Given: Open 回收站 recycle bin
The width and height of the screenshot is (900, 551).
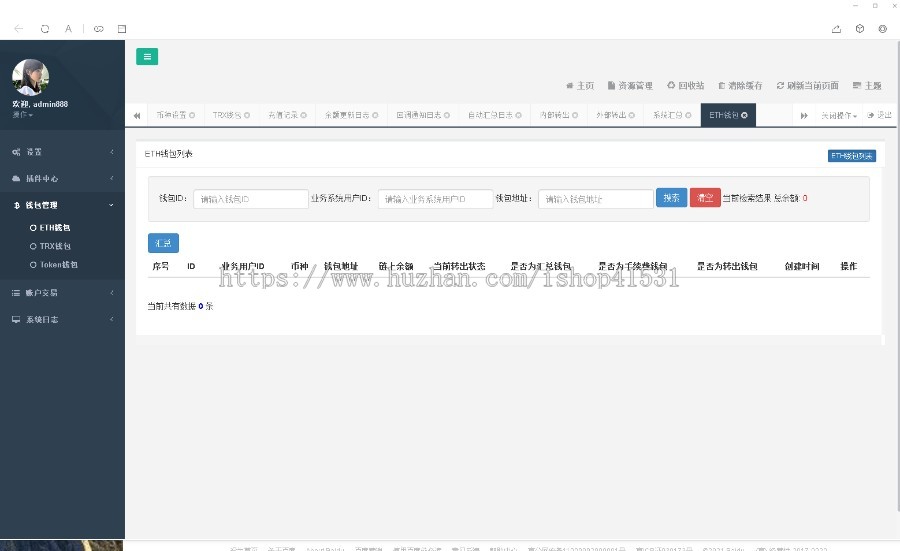Looking at the screenshot, I should click(686, 86).
